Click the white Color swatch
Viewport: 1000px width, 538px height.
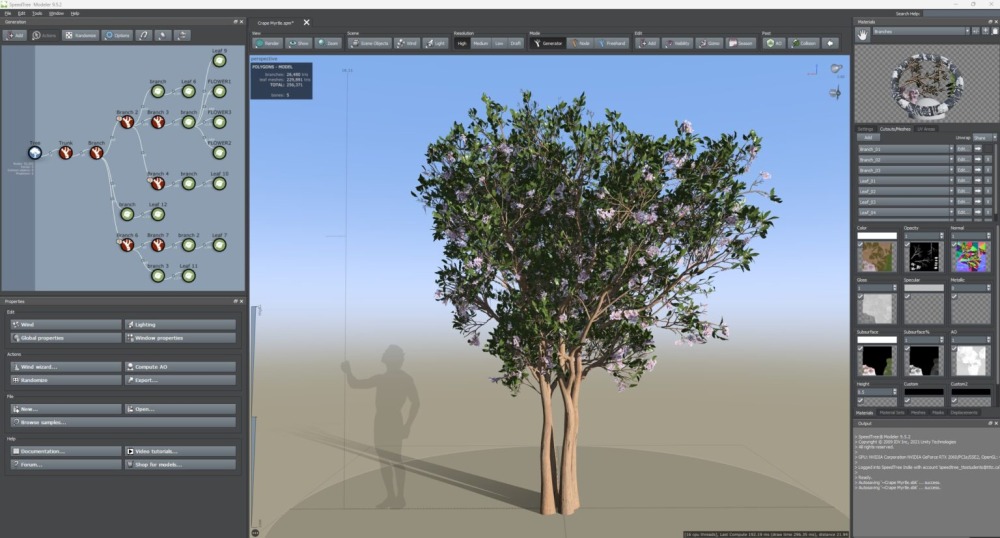click(x=877, y=236)
